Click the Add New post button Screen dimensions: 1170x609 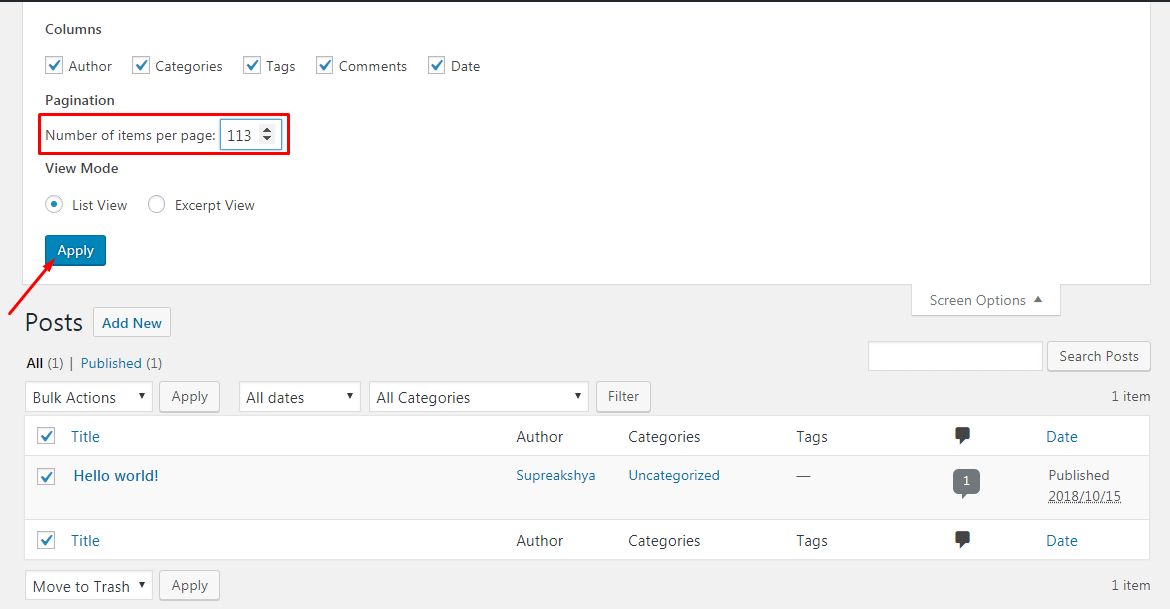click(132, 322)
